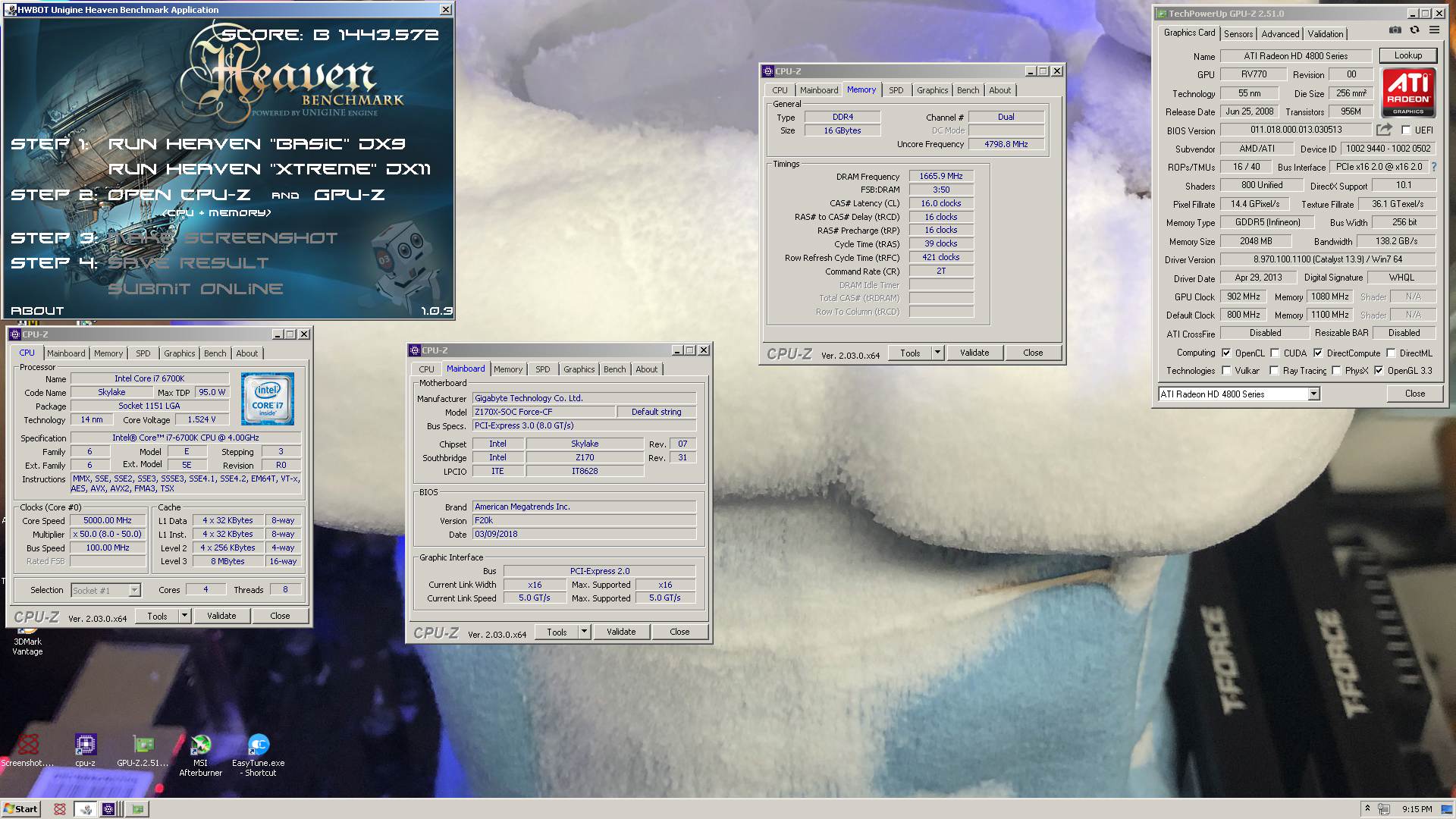
Task: Click the Intel Core i7 logo in CPU-Z
Action: pos(268,399)
